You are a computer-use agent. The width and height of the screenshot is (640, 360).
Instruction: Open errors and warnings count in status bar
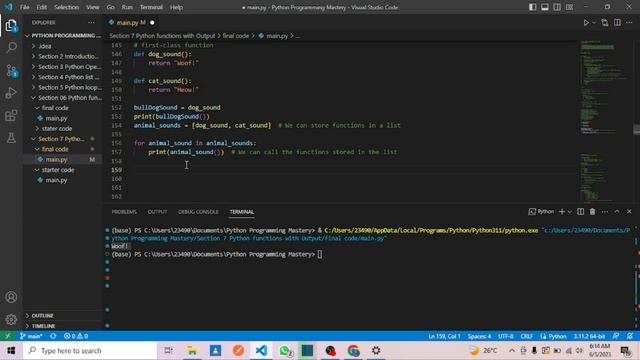pos(76,336)
